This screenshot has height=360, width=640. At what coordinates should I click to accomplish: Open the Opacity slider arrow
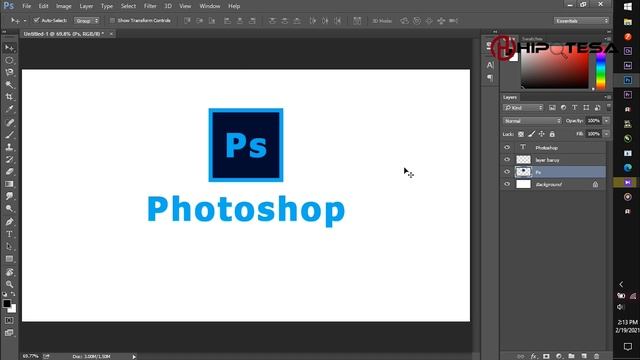tap(606, 121)
